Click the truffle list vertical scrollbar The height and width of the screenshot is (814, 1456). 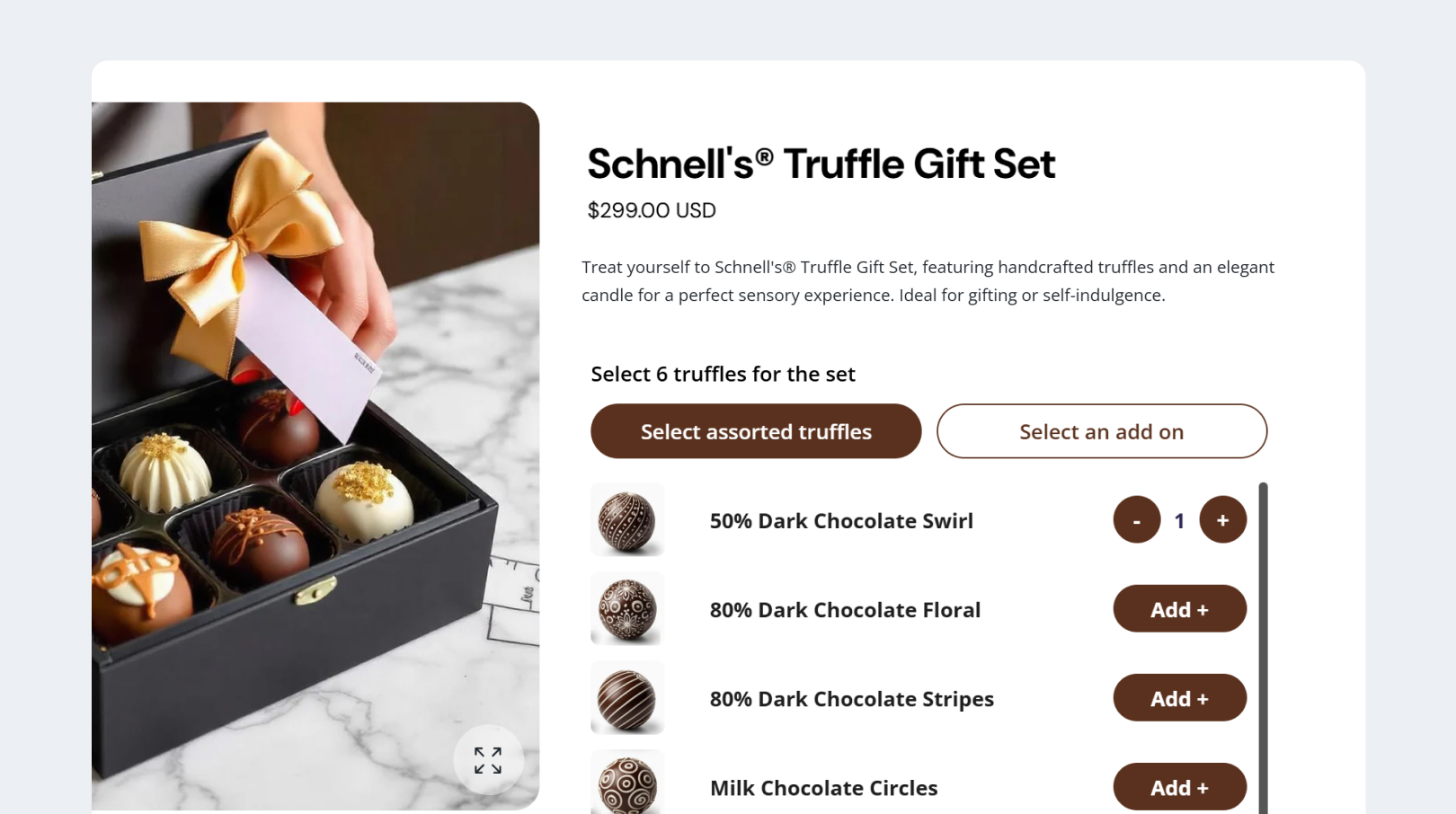coord(1263,649)
